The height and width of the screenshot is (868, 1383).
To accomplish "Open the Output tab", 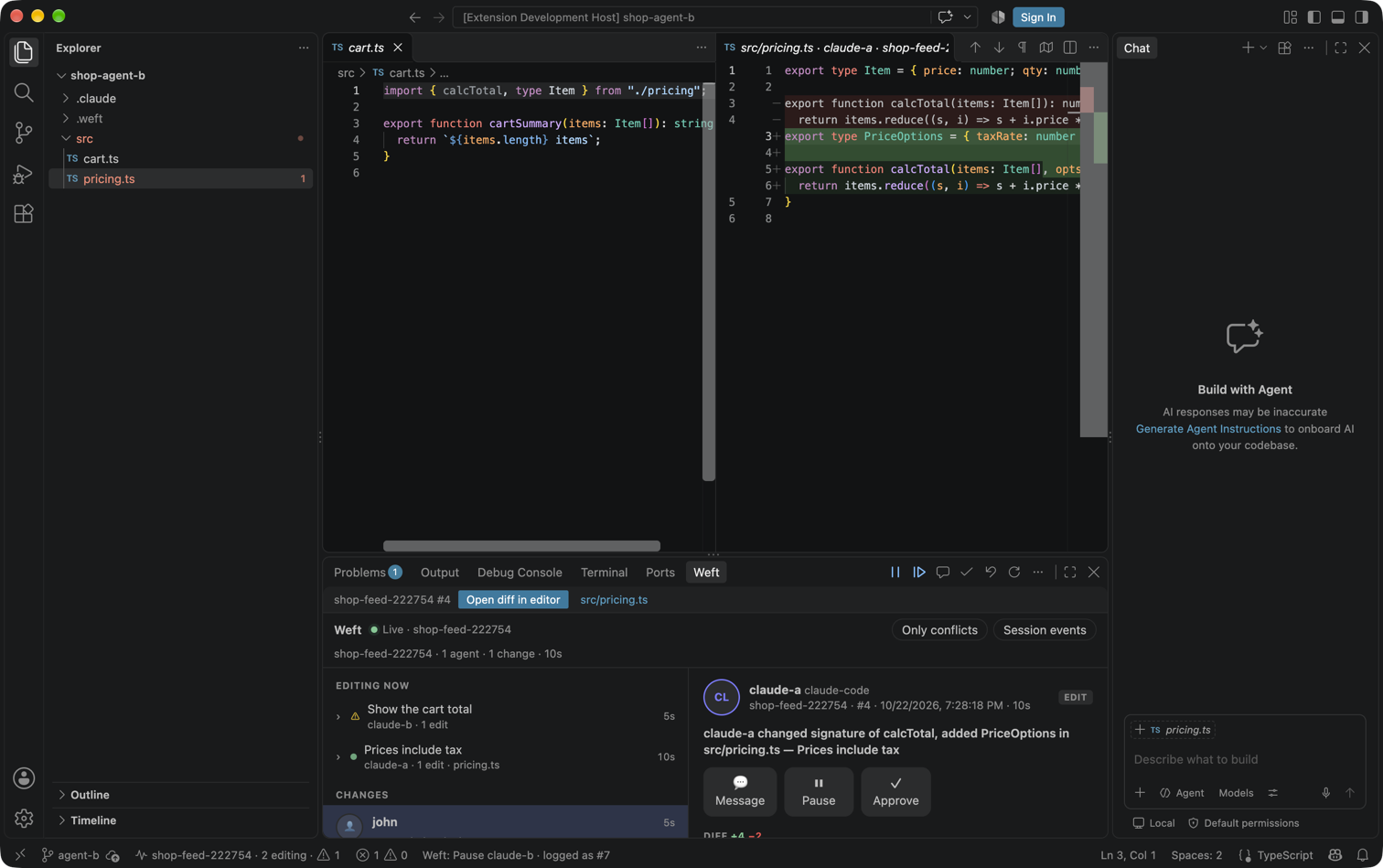I will pos(440,573).
